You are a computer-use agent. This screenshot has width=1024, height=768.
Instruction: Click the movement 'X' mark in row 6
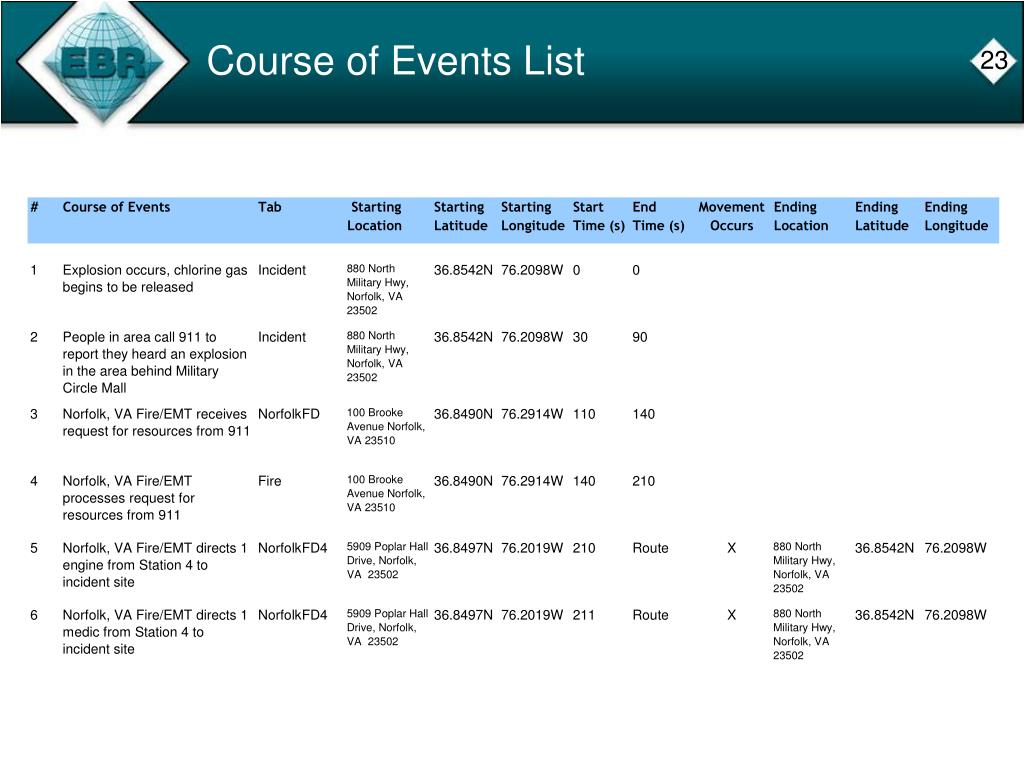[x=731, y=615]
